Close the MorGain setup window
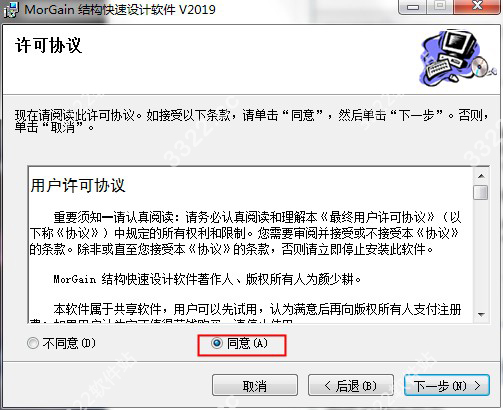Screen dimensions: 503x410 [477, 7]
